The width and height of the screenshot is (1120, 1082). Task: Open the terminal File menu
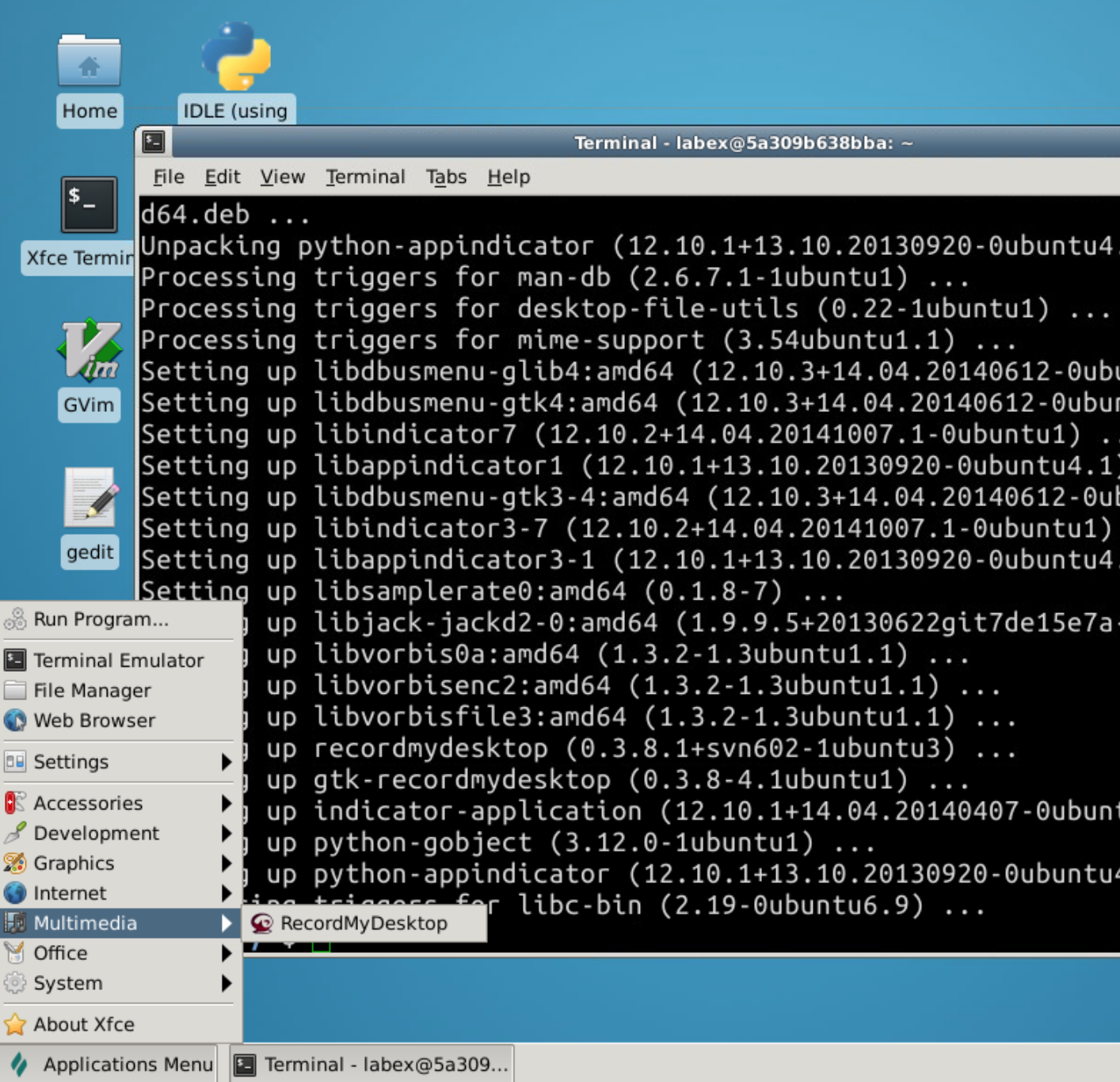pos(168,177)
